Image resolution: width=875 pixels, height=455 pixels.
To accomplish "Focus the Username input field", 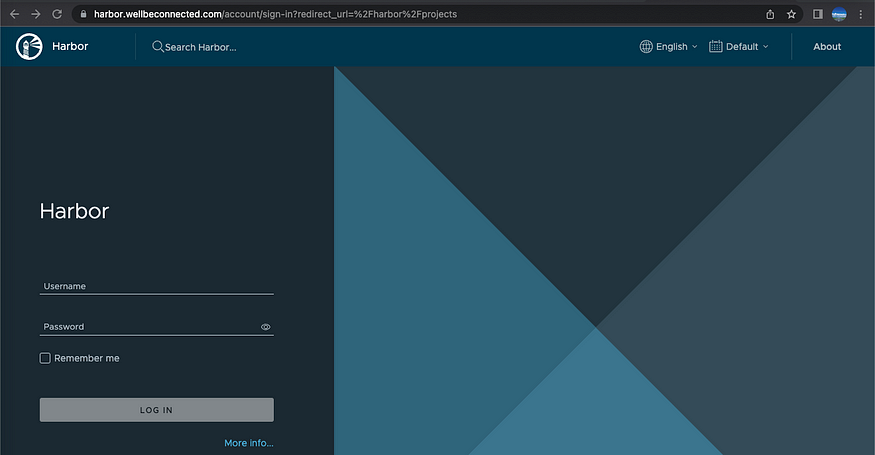I will tap(157, 286).
